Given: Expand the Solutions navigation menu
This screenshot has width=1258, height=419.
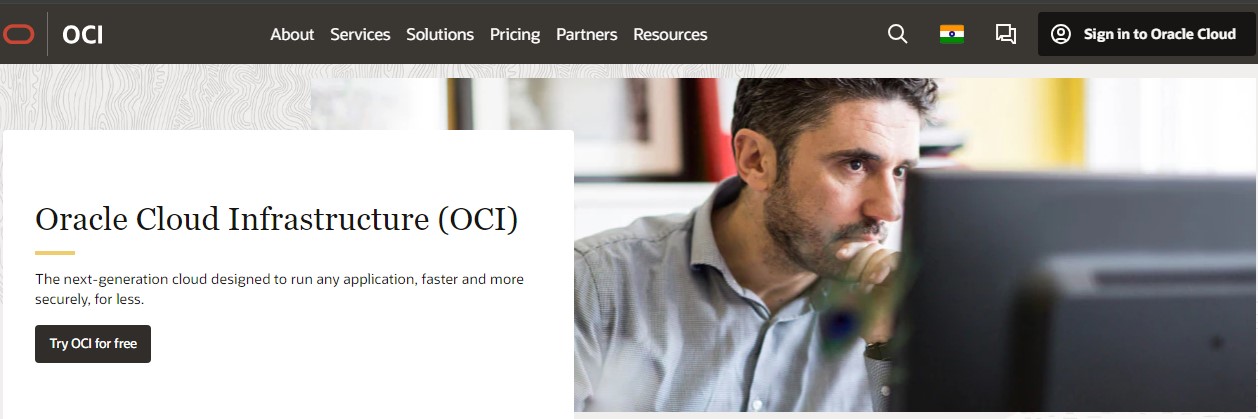Looking at the screenshot, I should (x=440, y=34).
